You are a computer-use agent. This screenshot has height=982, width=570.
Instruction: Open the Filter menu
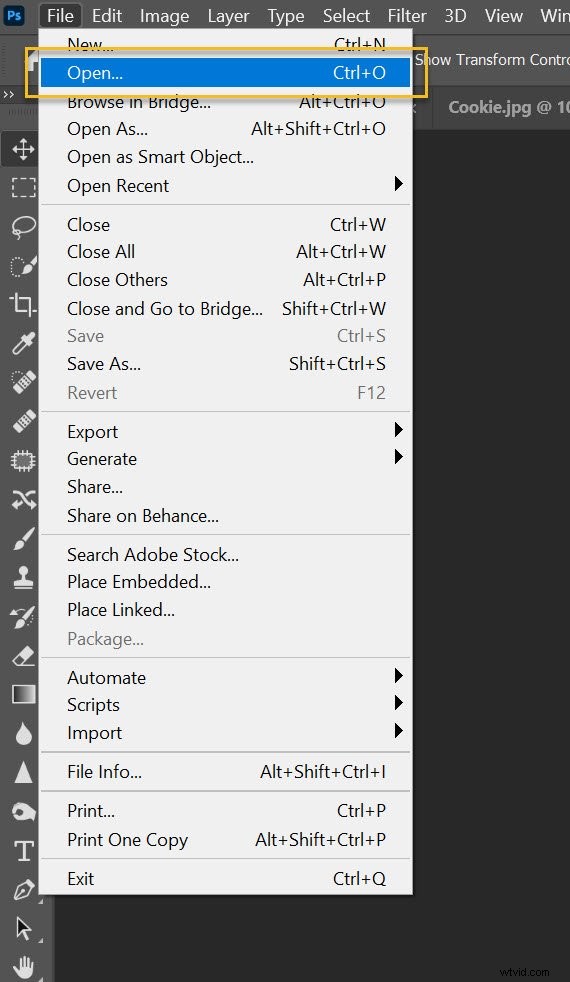[x=407, y=16]
